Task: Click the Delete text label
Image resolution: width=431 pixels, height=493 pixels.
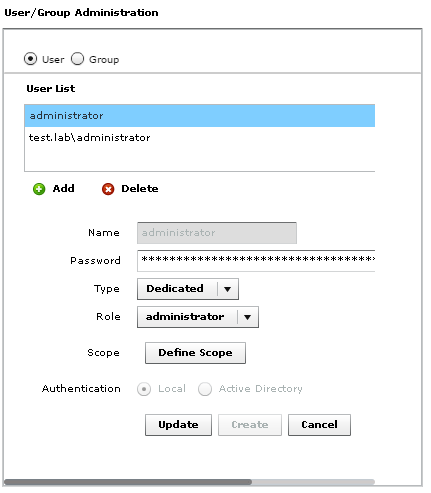Action: [140, 189]
